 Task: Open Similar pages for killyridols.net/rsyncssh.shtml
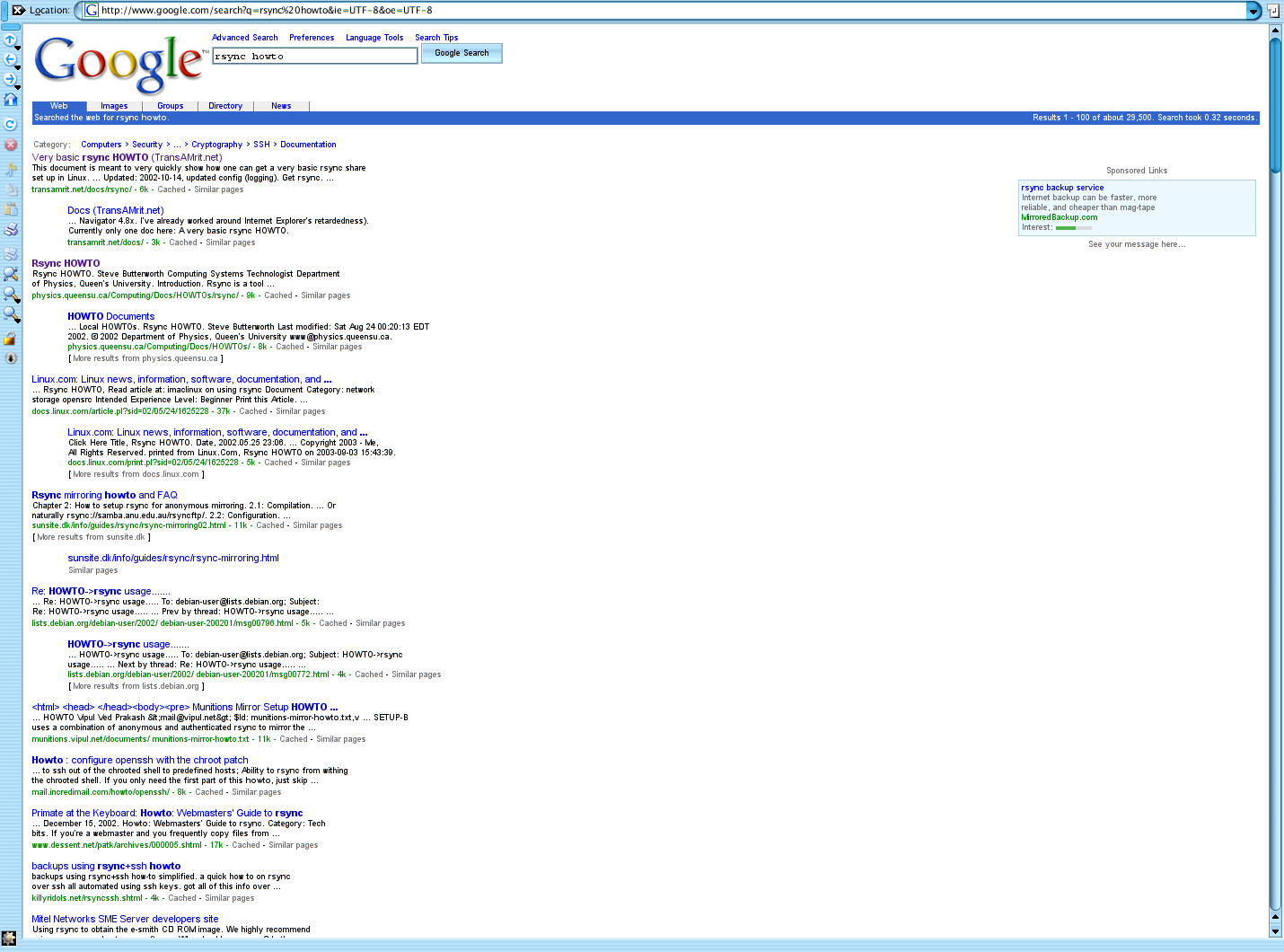(229, 898)
